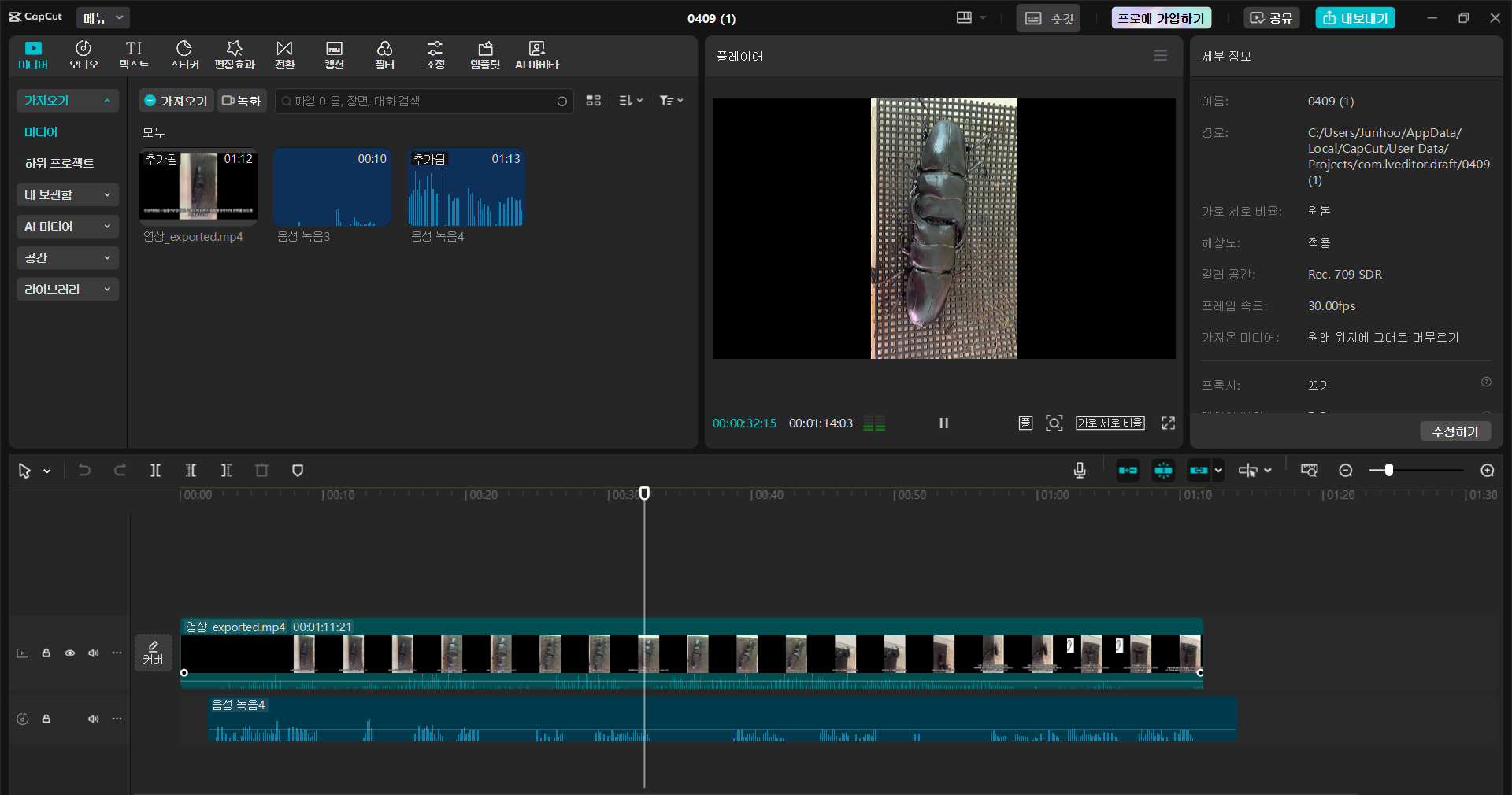Switch media view to grid layout icon

[594, 101]
